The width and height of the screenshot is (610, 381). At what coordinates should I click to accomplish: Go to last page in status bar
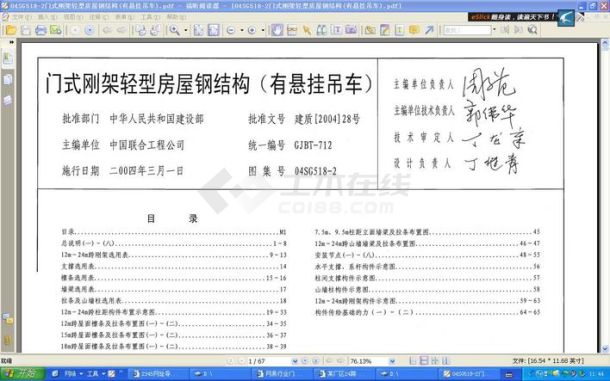tap(316, 362)
